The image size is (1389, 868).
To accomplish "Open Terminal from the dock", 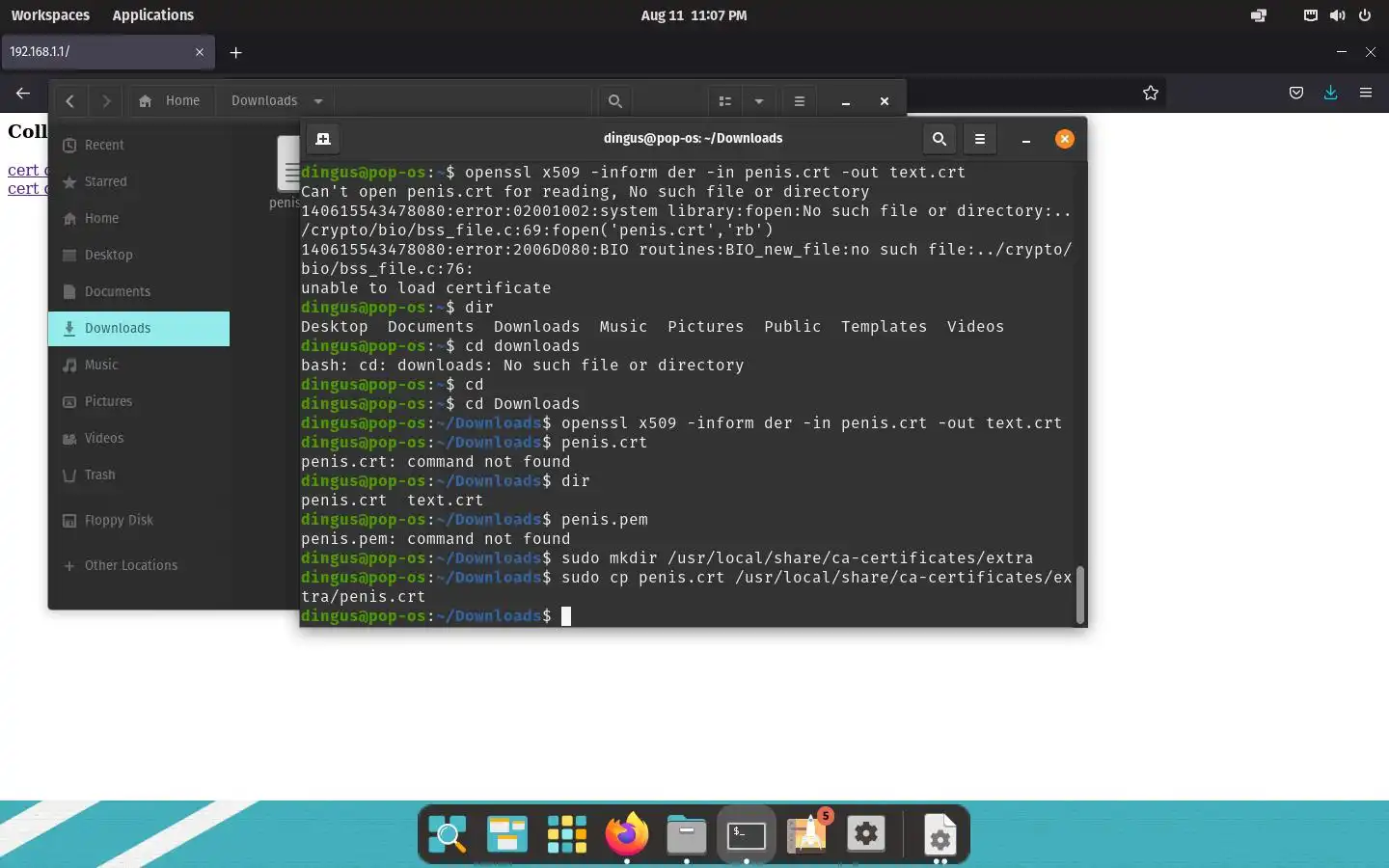I will tap(747, 835).
